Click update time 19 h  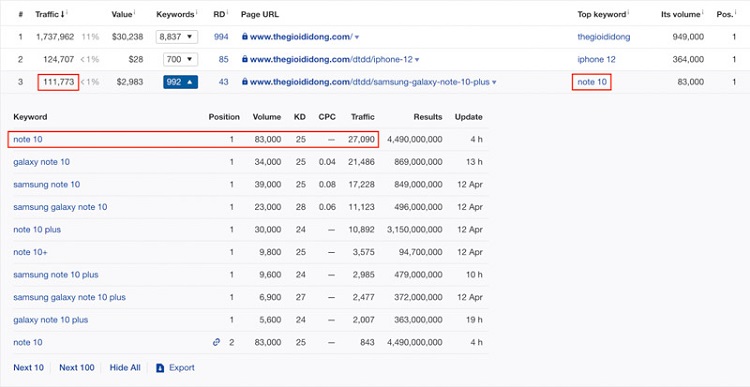click(x=474, y=320)
